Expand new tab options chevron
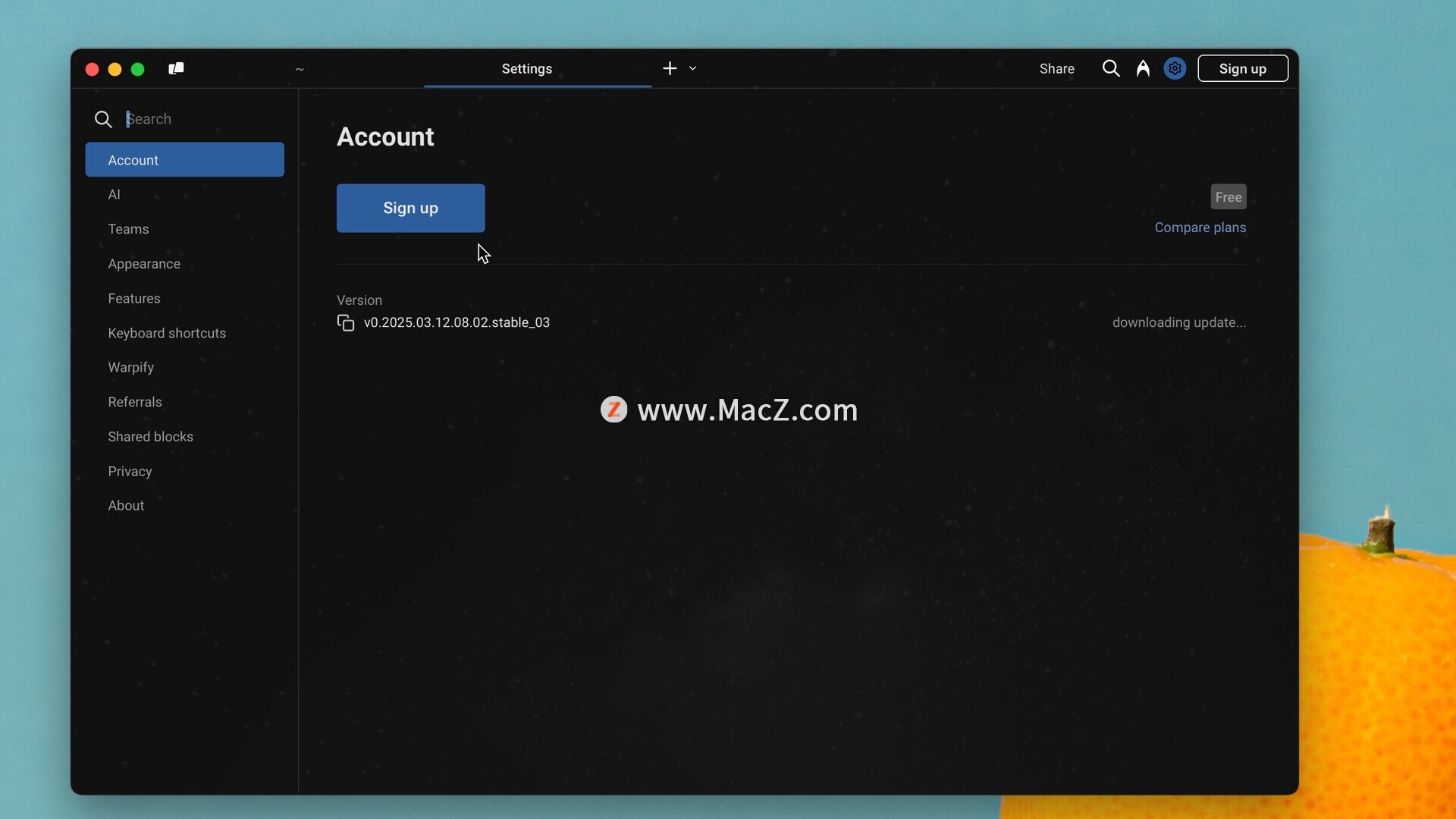Screen dimensions: 1456x819 692,69
